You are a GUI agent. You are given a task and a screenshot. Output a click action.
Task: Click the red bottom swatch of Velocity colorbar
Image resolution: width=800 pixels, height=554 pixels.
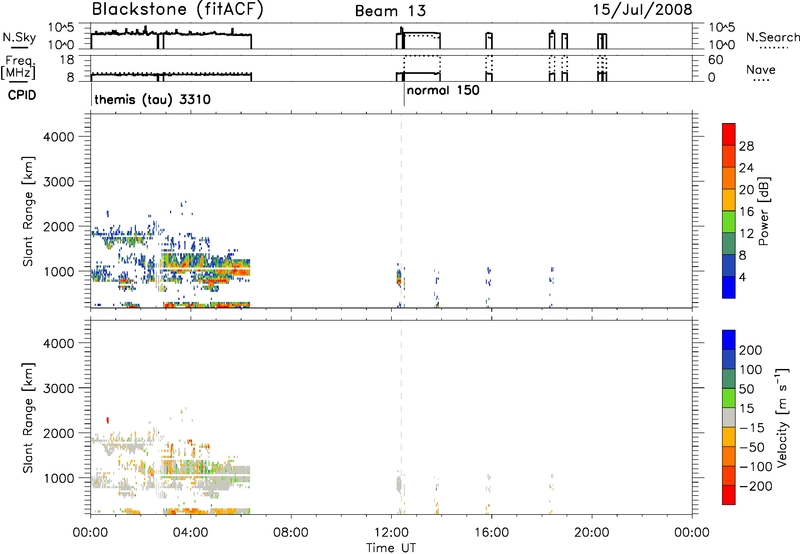point(729,495)
